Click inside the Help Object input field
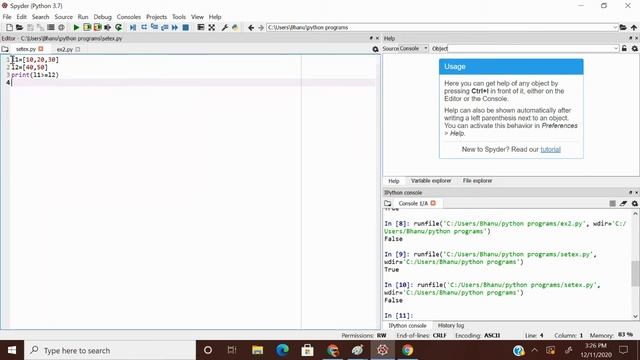Screen dimensions: 640x360 [x=530, y=49]
